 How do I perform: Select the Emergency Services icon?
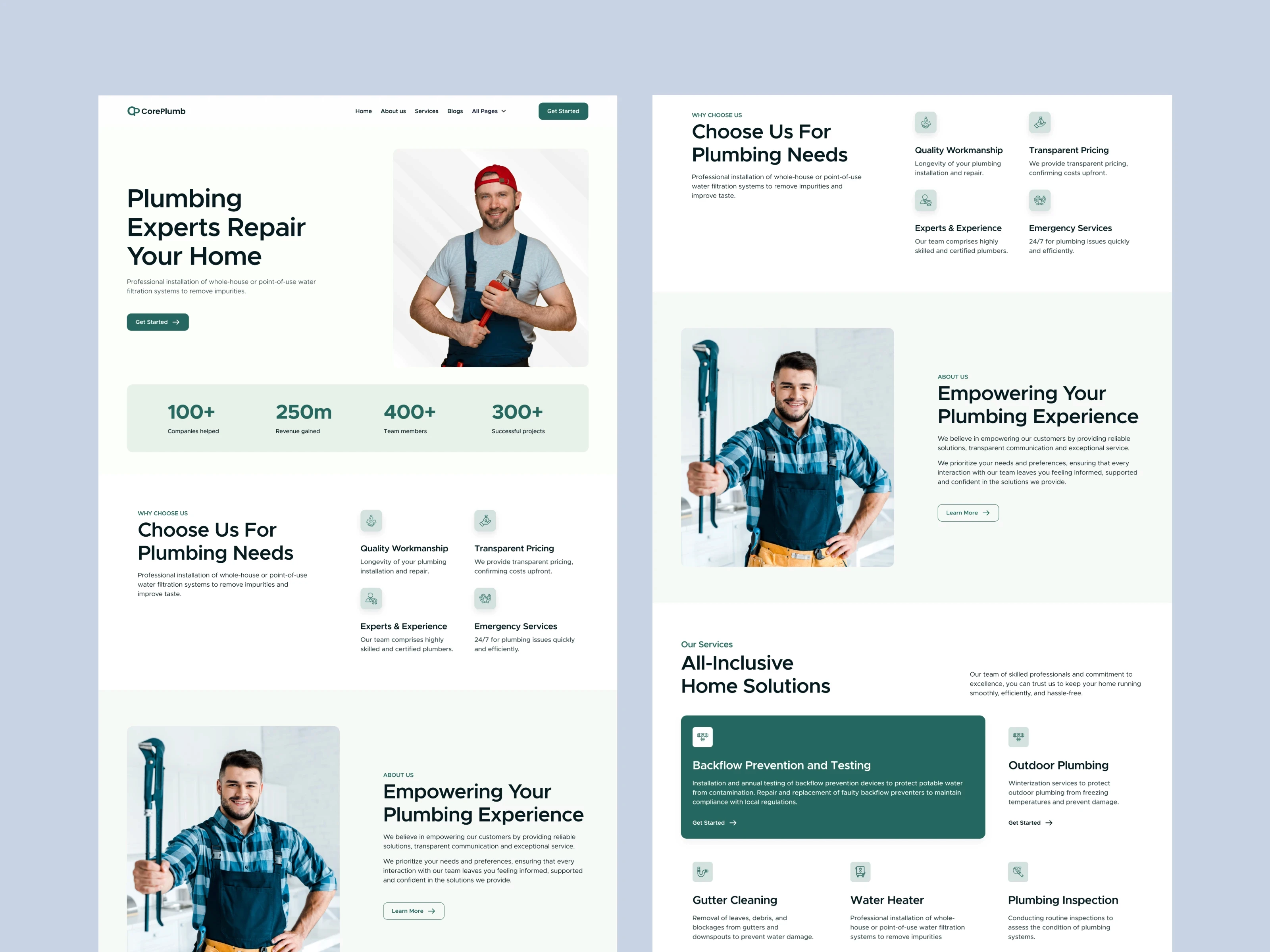[485, 599]
